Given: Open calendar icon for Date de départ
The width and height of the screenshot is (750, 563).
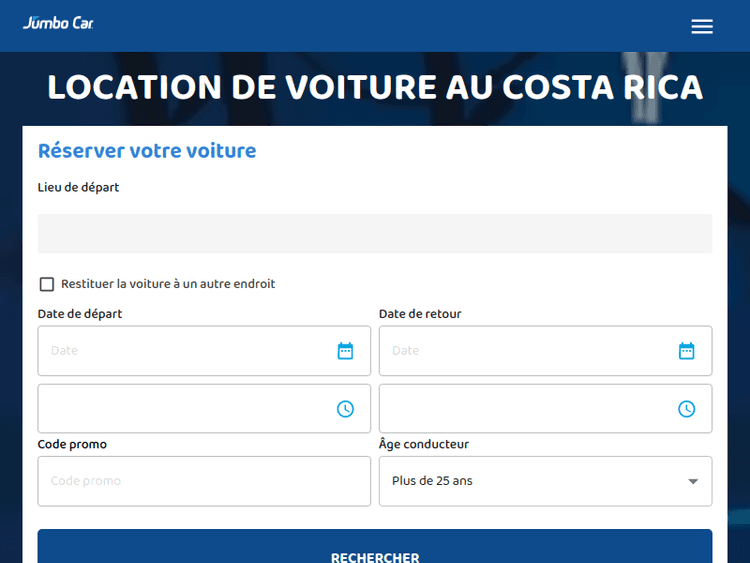Looking at the screenshot, I should (345, 351).
